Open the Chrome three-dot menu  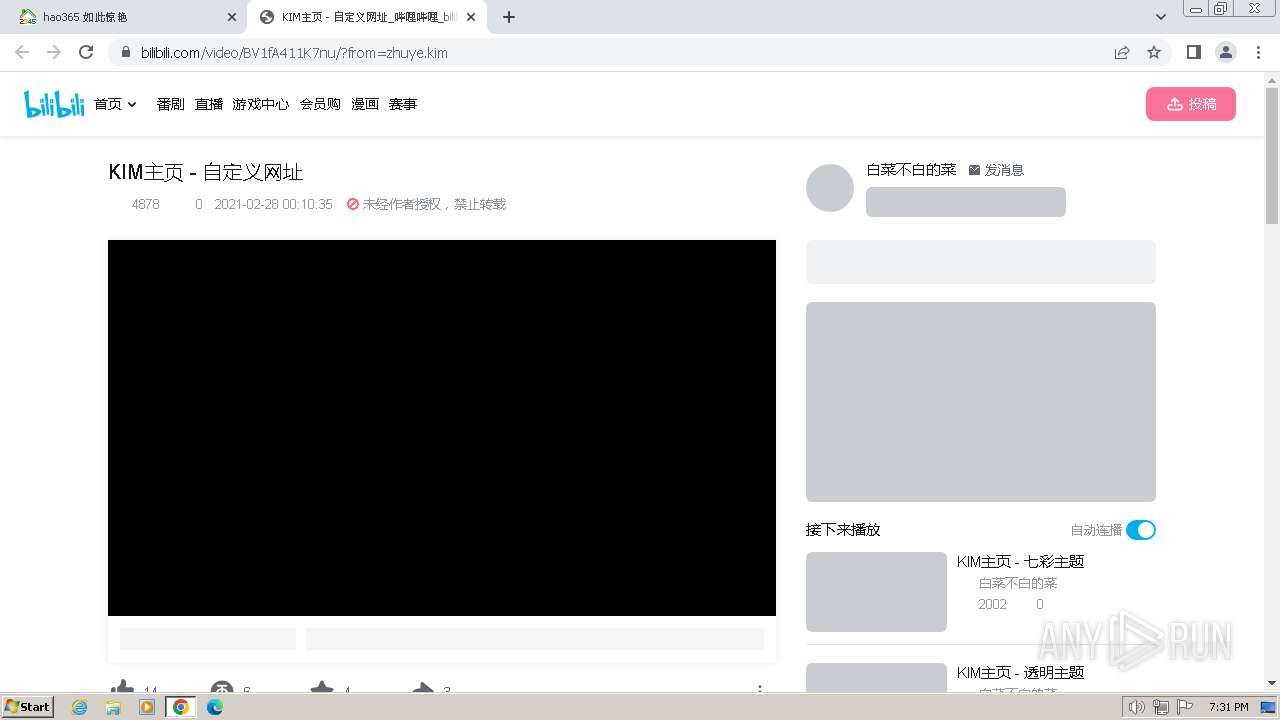pyautogui.click(x=1258, y=52)
